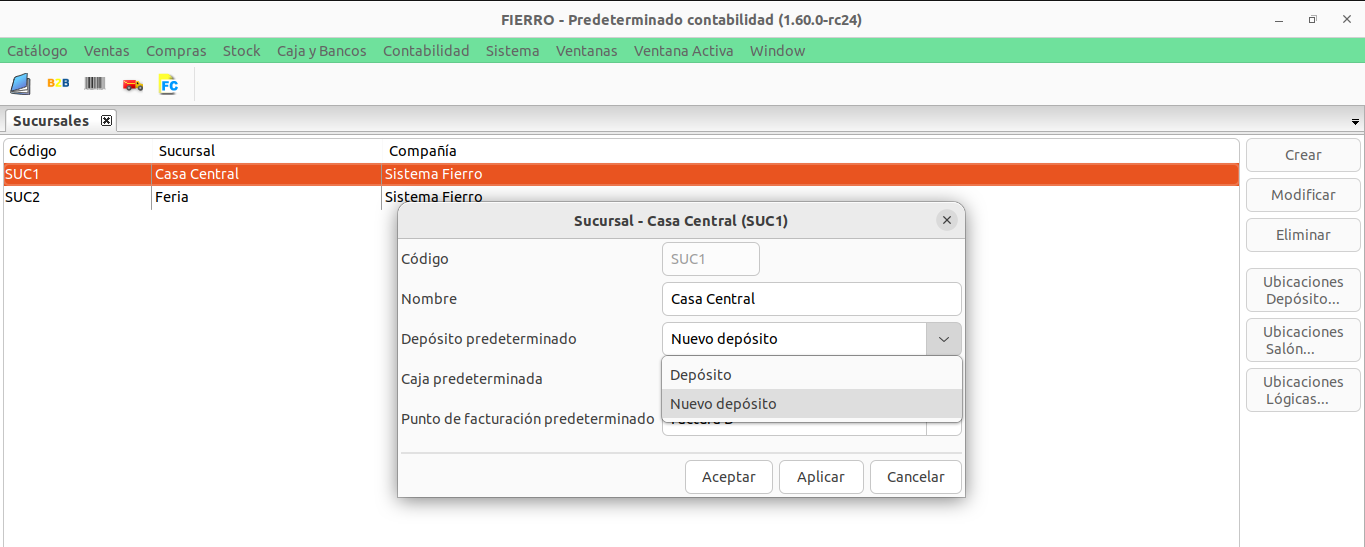Click the Ubicaciones Depósito button
This screenshot has width=1365, height=547.
tap(1302, 290)
